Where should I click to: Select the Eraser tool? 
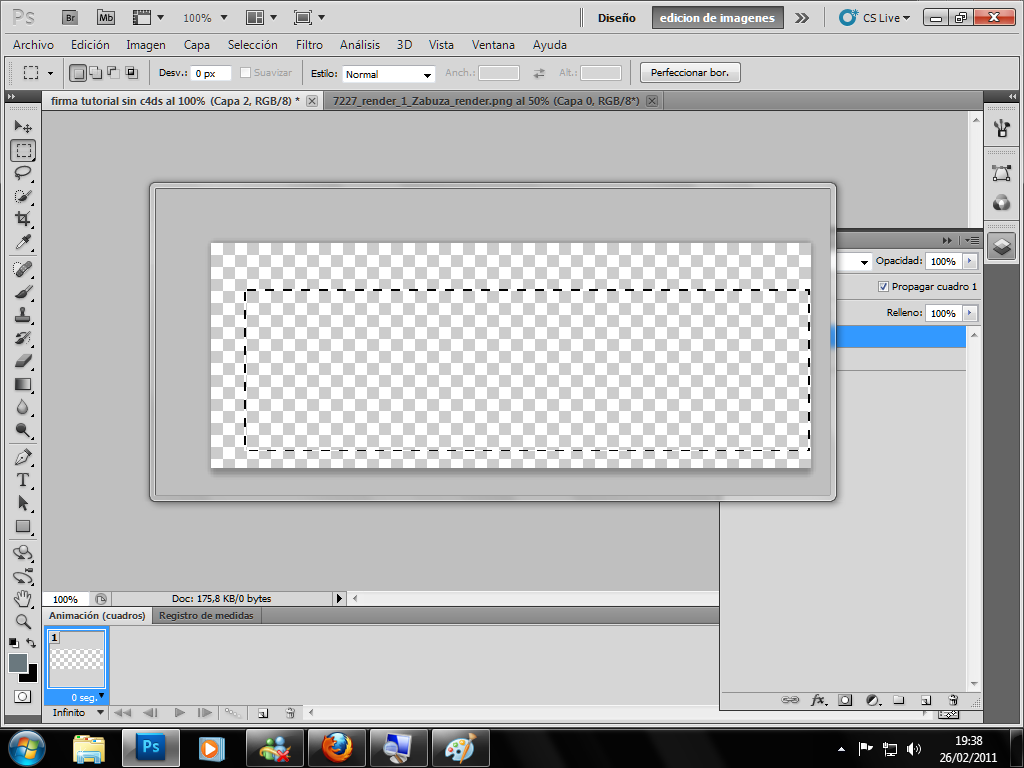pyautogui.click(x=23, y=361)
